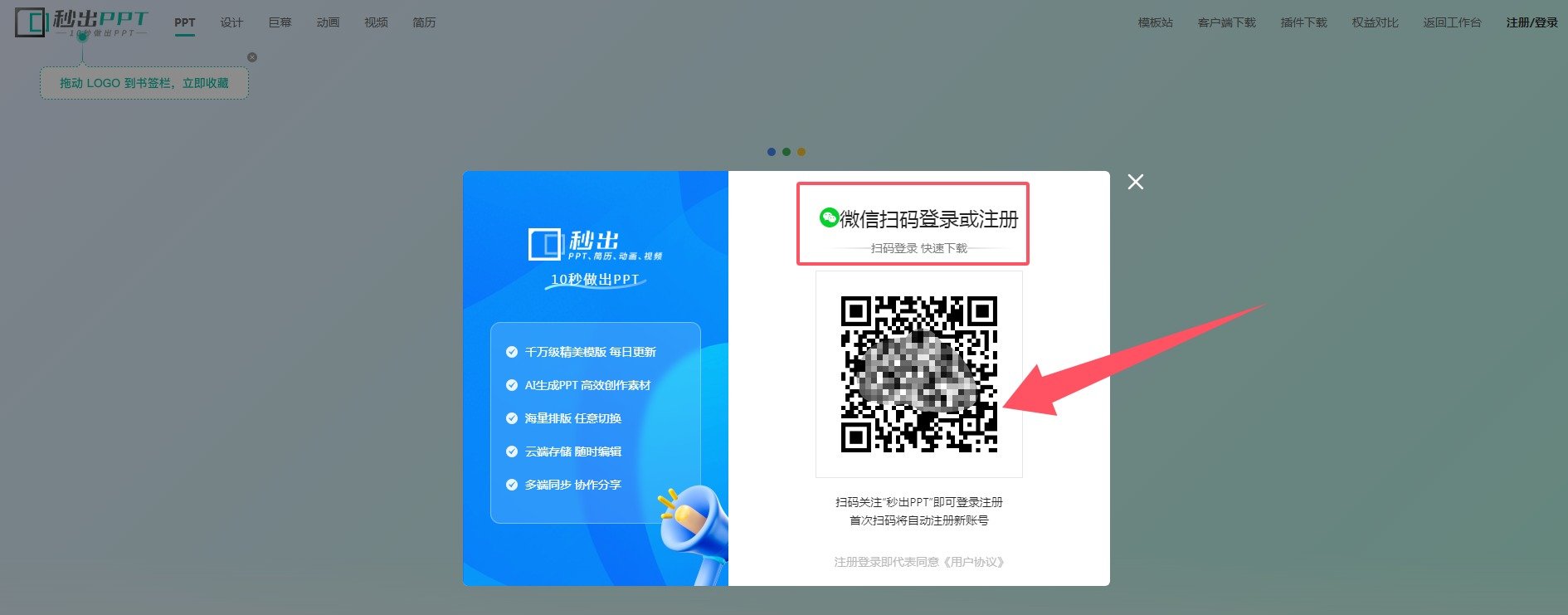
Task: Dismiss the bookmark tip with its close icon
Action: 252,57
